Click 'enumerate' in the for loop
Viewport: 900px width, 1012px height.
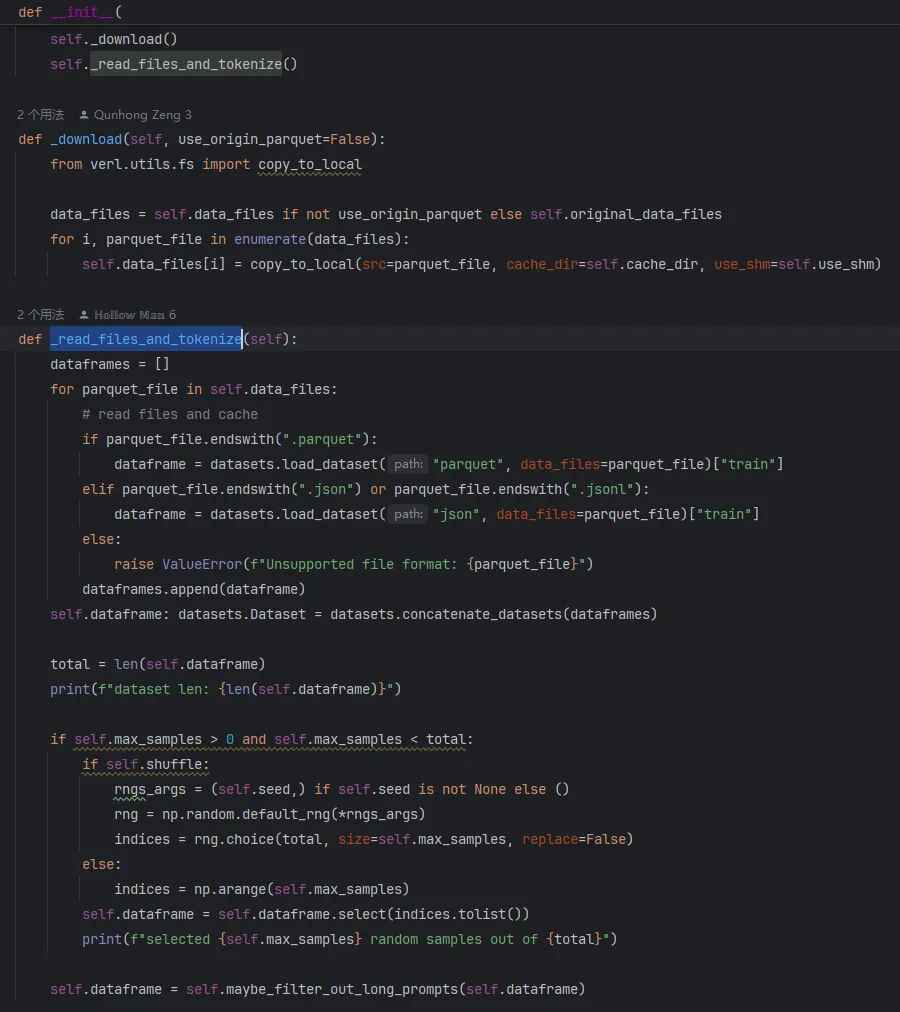click(x=270, y=239)
